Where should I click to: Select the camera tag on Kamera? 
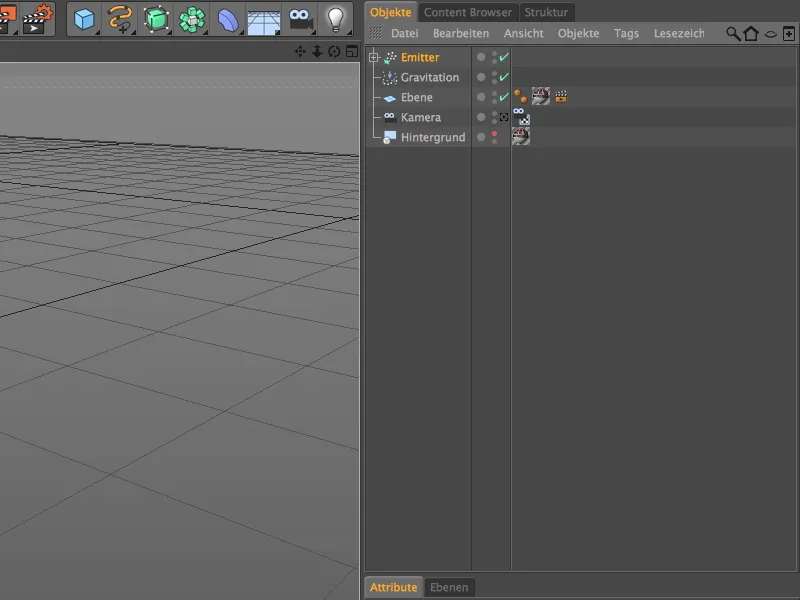(522, 117)
